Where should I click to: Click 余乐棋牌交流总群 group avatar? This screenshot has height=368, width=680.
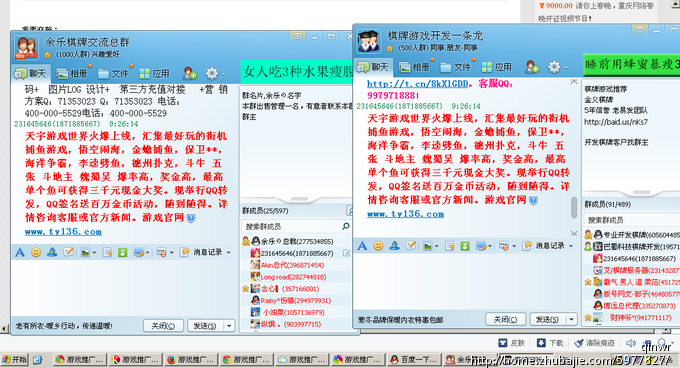click(x=26, y=47)
